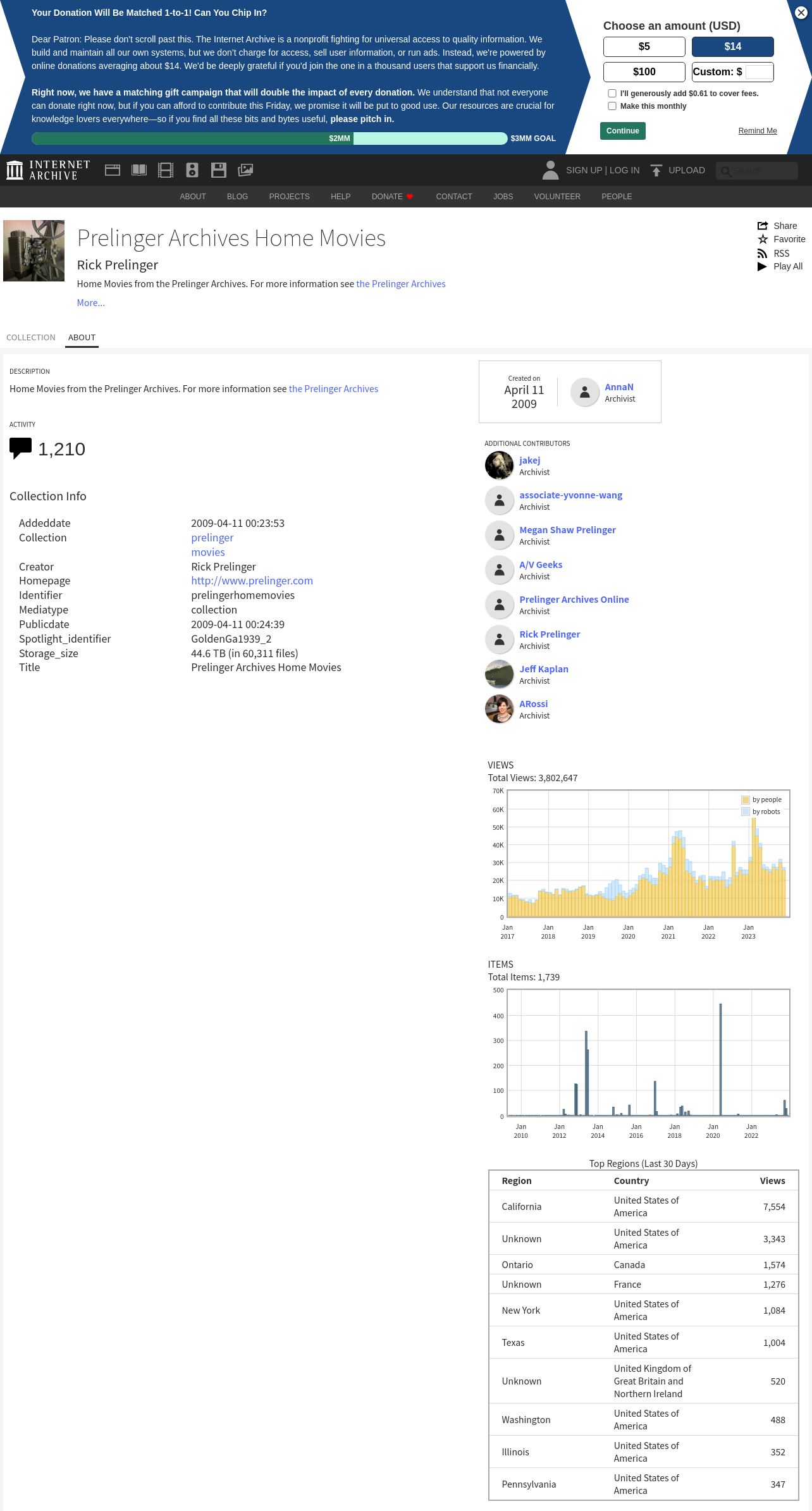Open the PROJECTS menu item
This screenshot has height=1511, width=812.
click(289, 197)
